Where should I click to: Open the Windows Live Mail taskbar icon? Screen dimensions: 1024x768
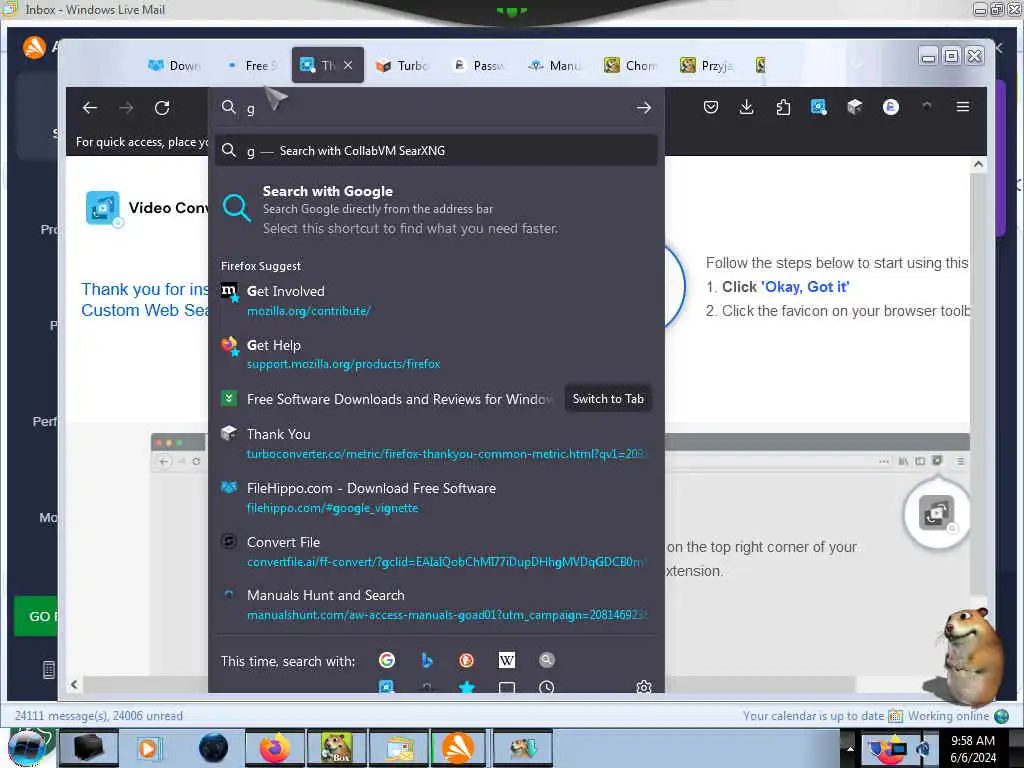pos(400,748)
